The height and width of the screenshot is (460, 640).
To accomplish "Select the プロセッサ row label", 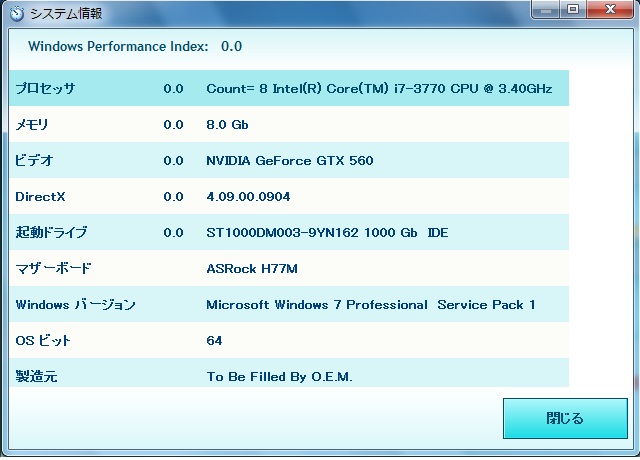I will pos(45,88).
